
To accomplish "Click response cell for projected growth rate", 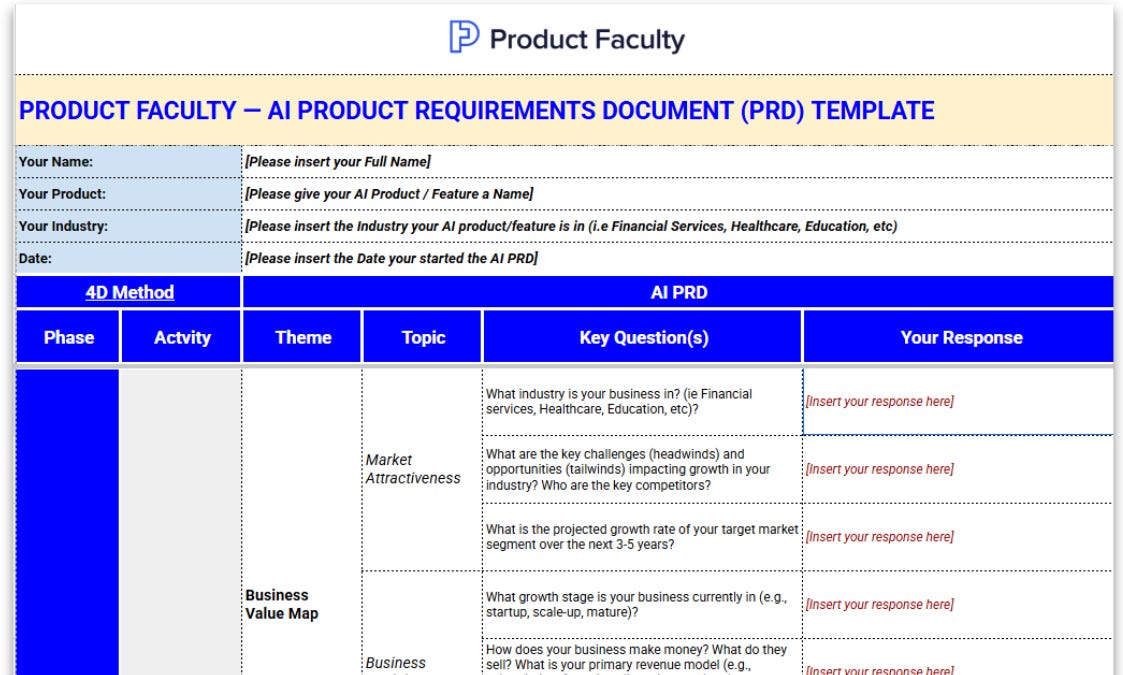I will click(958, 537).
